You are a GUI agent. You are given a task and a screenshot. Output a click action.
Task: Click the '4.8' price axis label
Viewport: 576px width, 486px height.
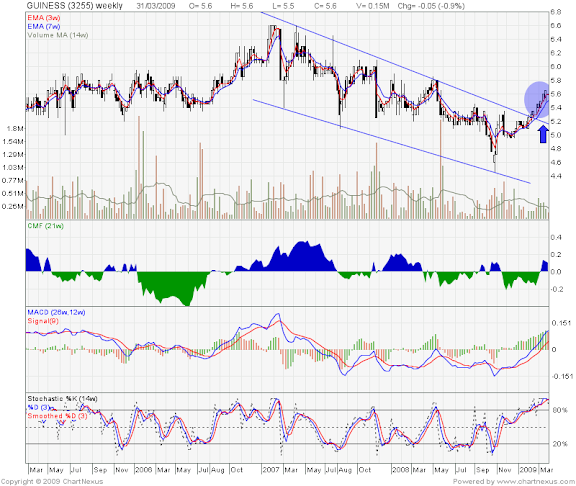[556, 149]
